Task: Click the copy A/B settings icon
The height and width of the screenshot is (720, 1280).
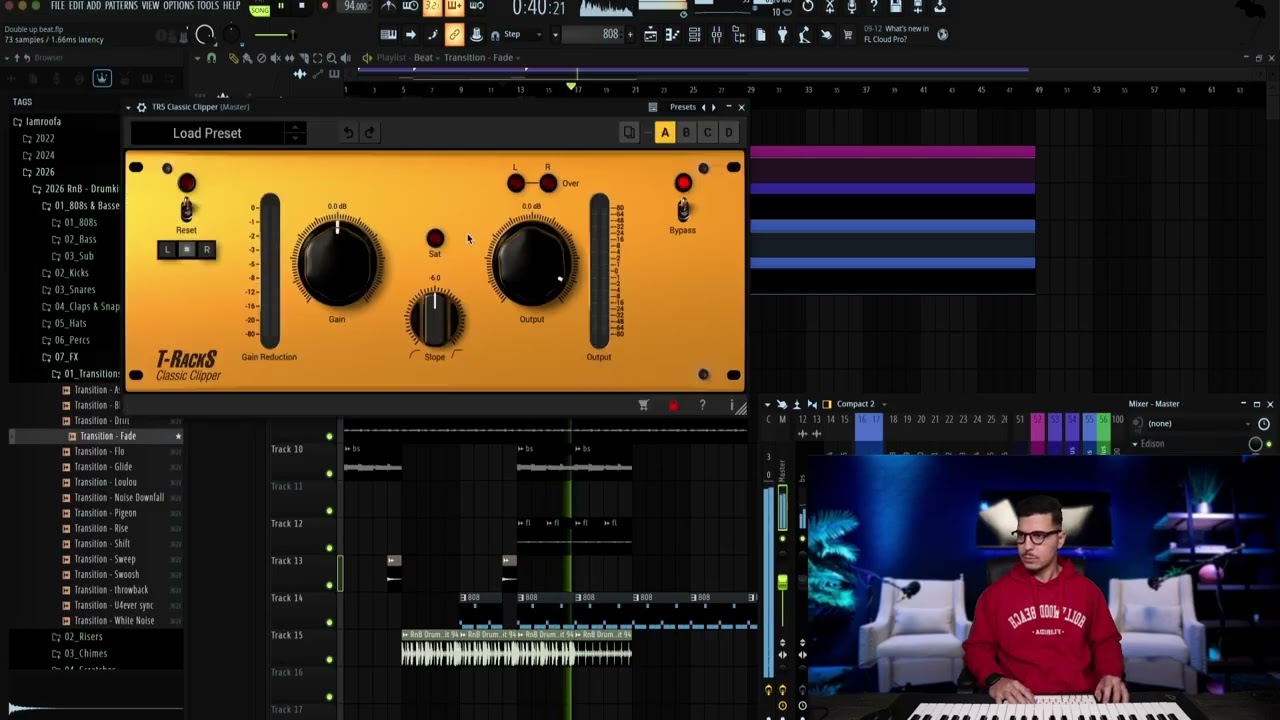Action: [x=629, y=132]
